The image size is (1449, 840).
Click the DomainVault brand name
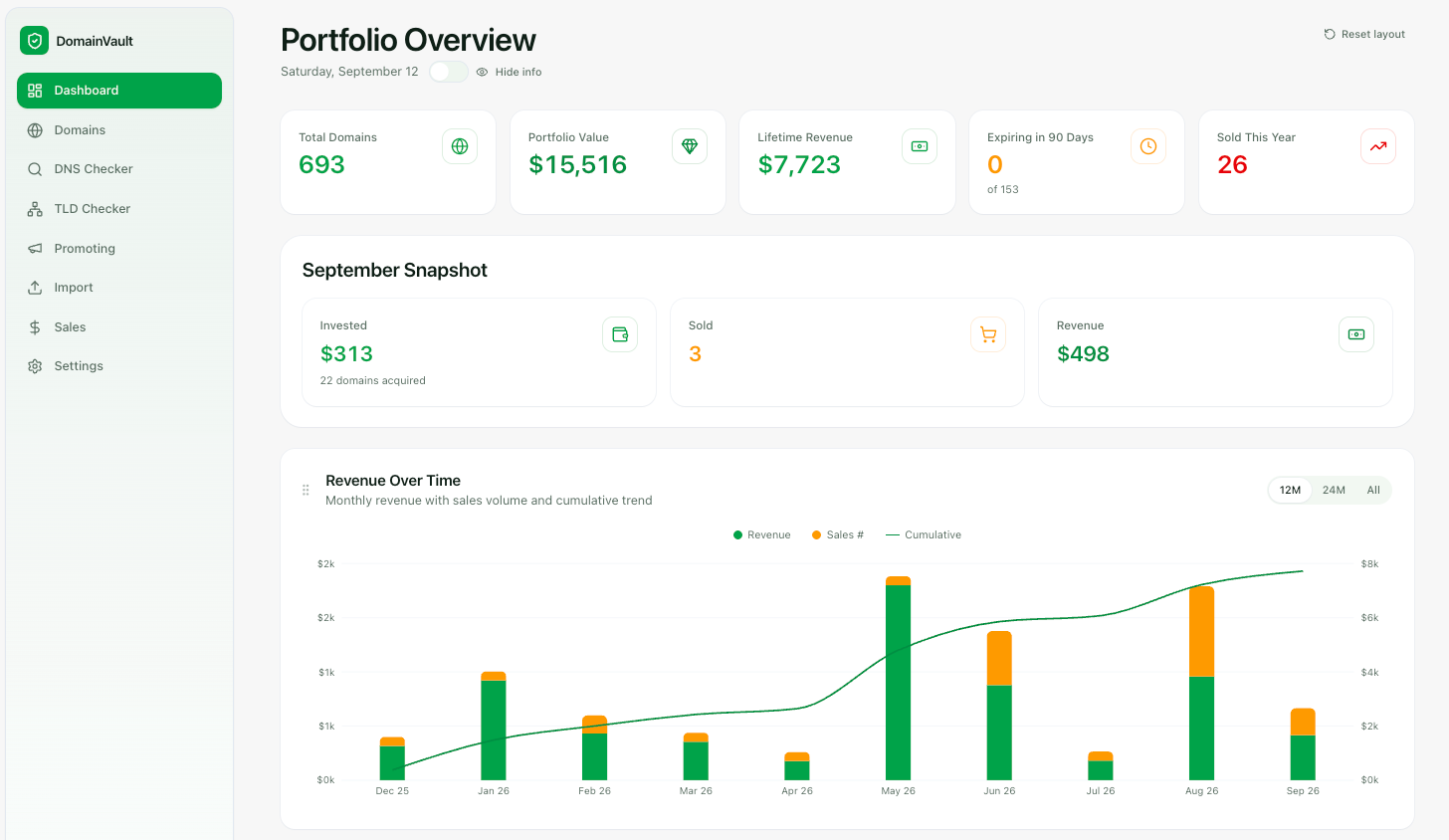pyautogui.click(x=95, y=41)
